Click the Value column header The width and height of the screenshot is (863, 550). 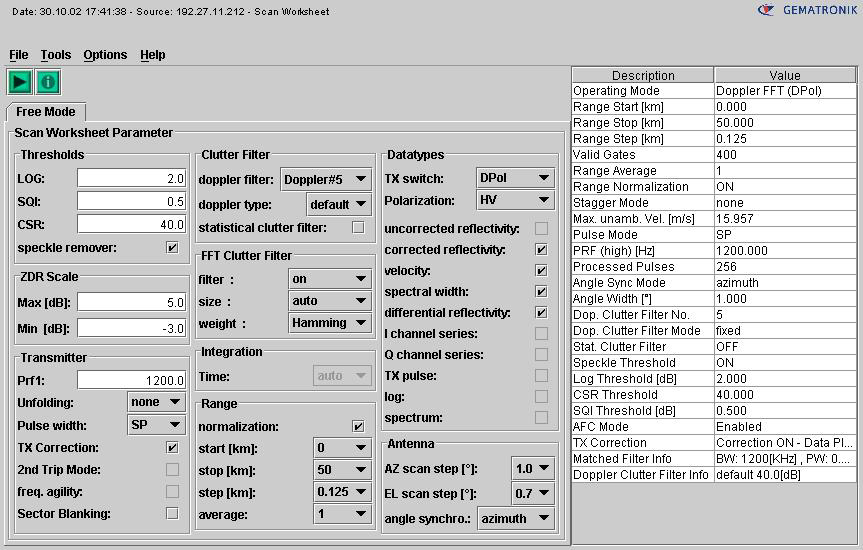click(x=785, y=75)
